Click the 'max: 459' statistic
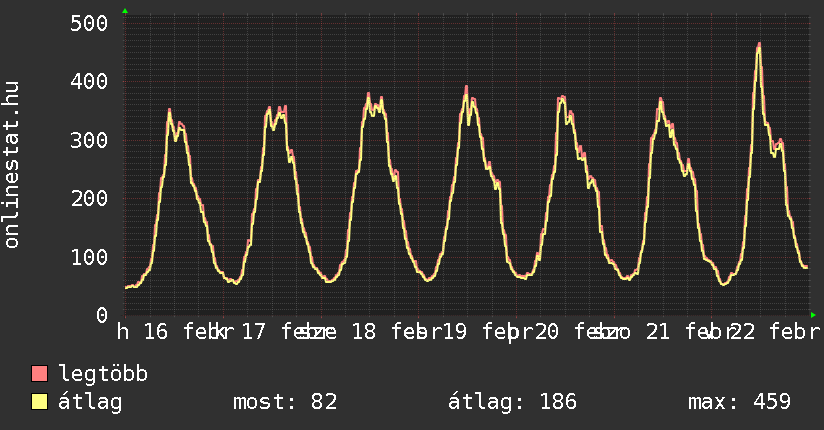Viewport: 824px width, 430px height. (x=739, y=402)
